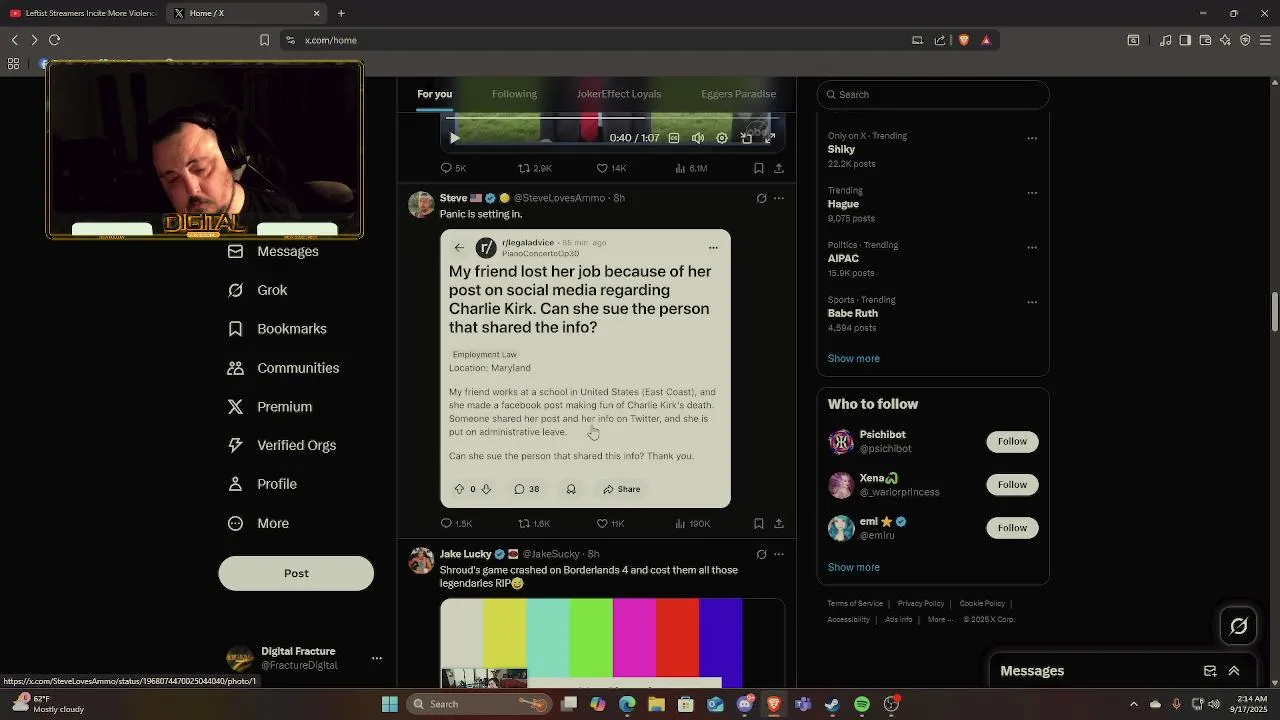Open Bookmarks in the sidebar

pos(278,329)
